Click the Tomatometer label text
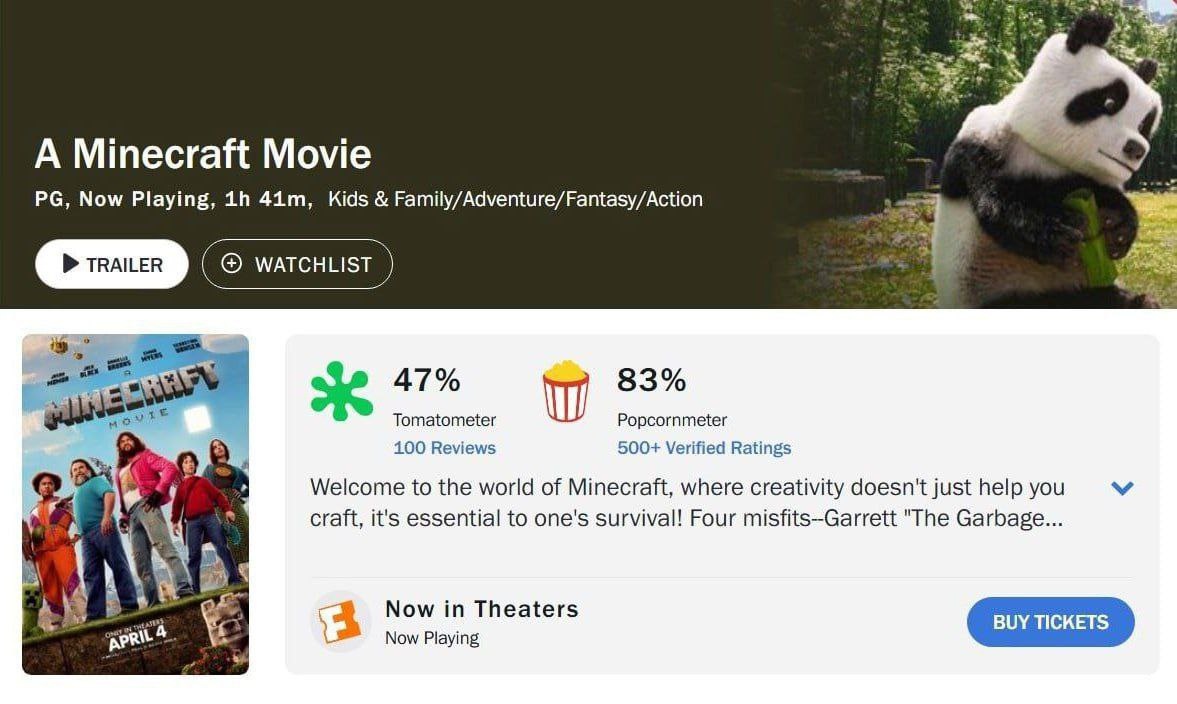Image resolution: width=1177 pixels, height=704 pixels. coord(444,420)
